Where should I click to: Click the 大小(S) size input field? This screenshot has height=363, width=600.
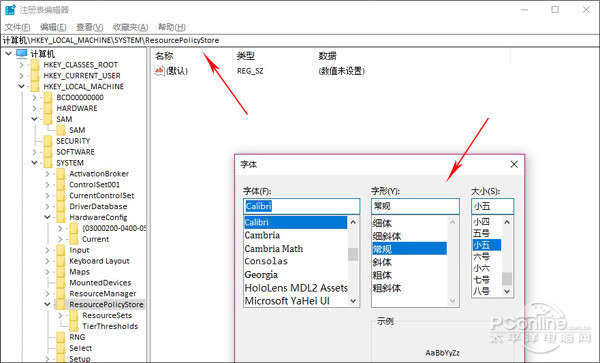pyautogui.click(x=492, y=206)
